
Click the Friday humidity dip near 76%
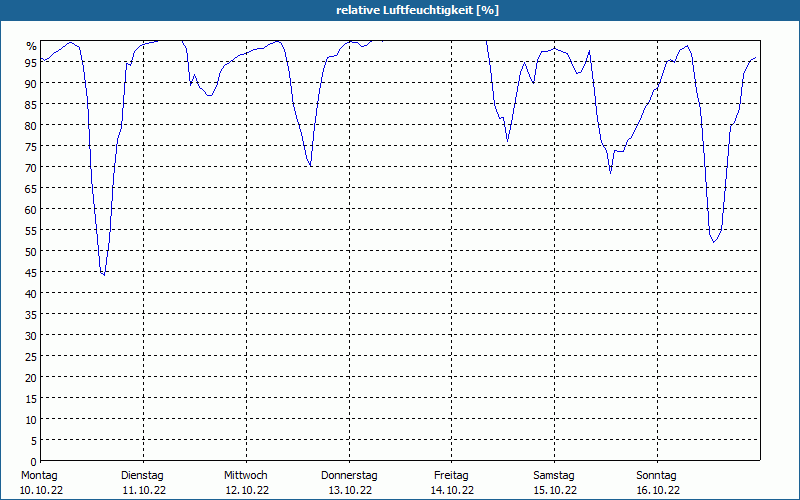(507, 141)
